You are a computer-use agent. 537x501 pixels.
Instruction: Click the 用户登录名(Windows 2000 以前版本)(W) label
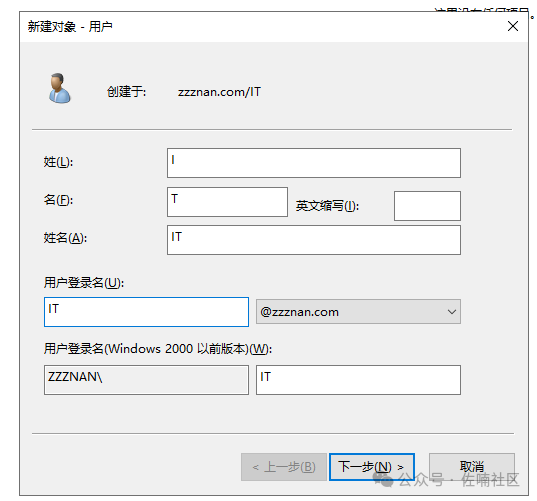[x=158, y=349]
